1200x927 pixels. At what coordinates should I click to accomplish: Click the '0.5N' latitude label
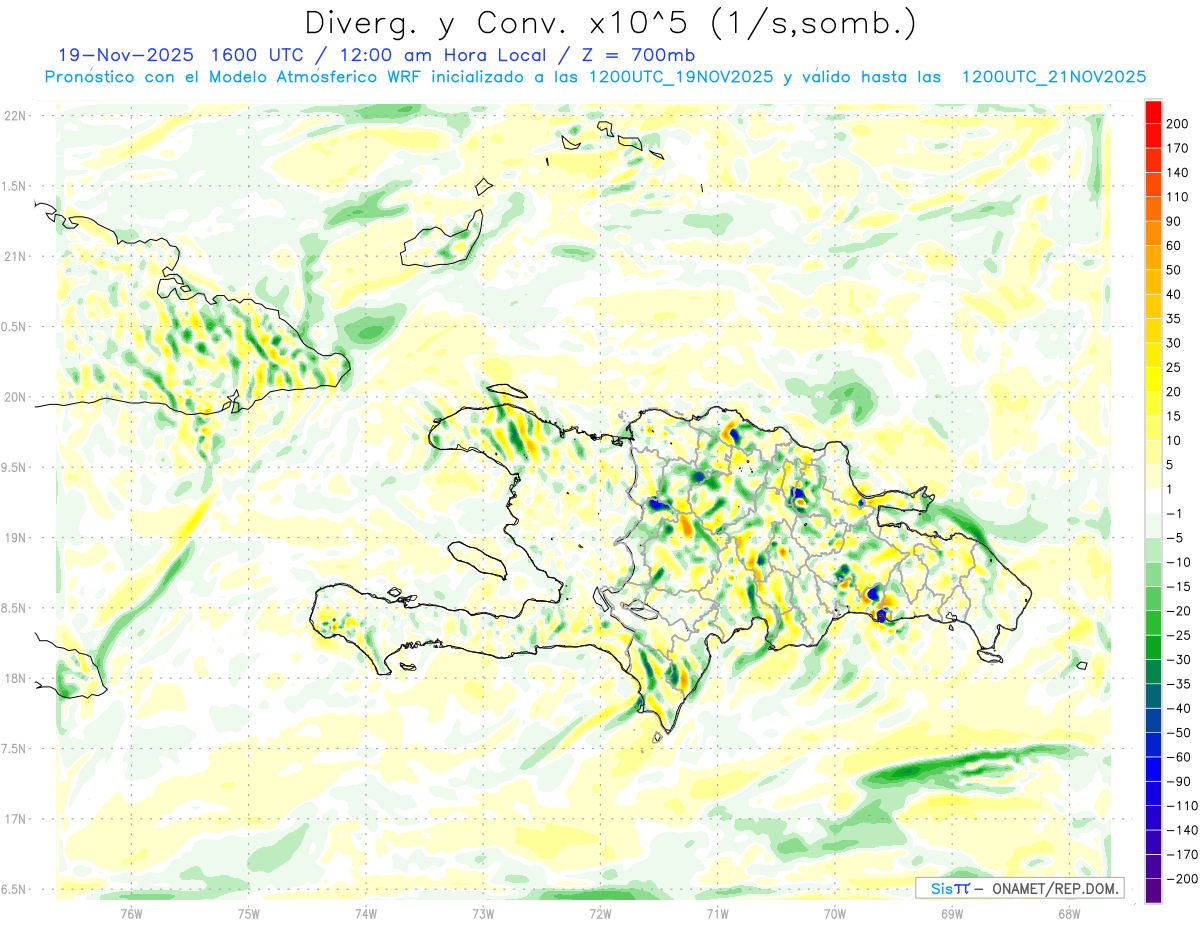tap(15, 327)
